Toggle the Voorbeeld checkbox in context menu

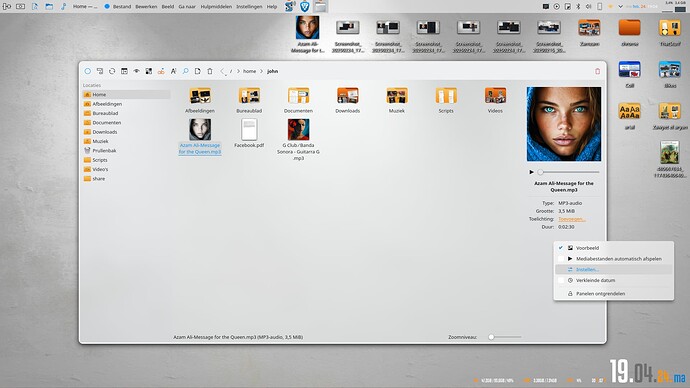pyautogui.click(x=561, y=248)
